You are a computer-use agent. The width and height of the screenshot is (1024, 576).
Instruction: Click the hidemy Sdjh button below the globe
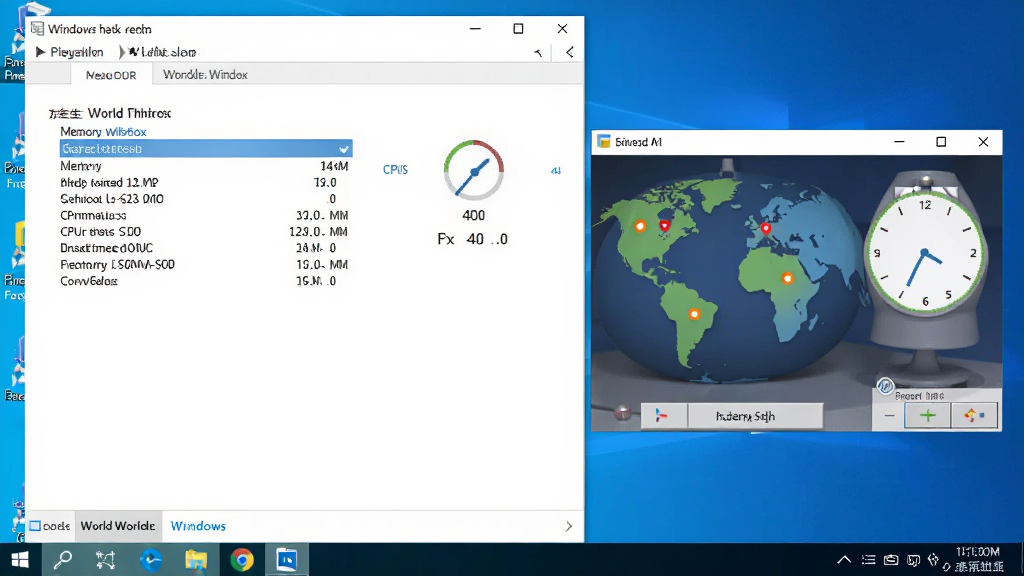pyautogui.click(x=756, y=415)
